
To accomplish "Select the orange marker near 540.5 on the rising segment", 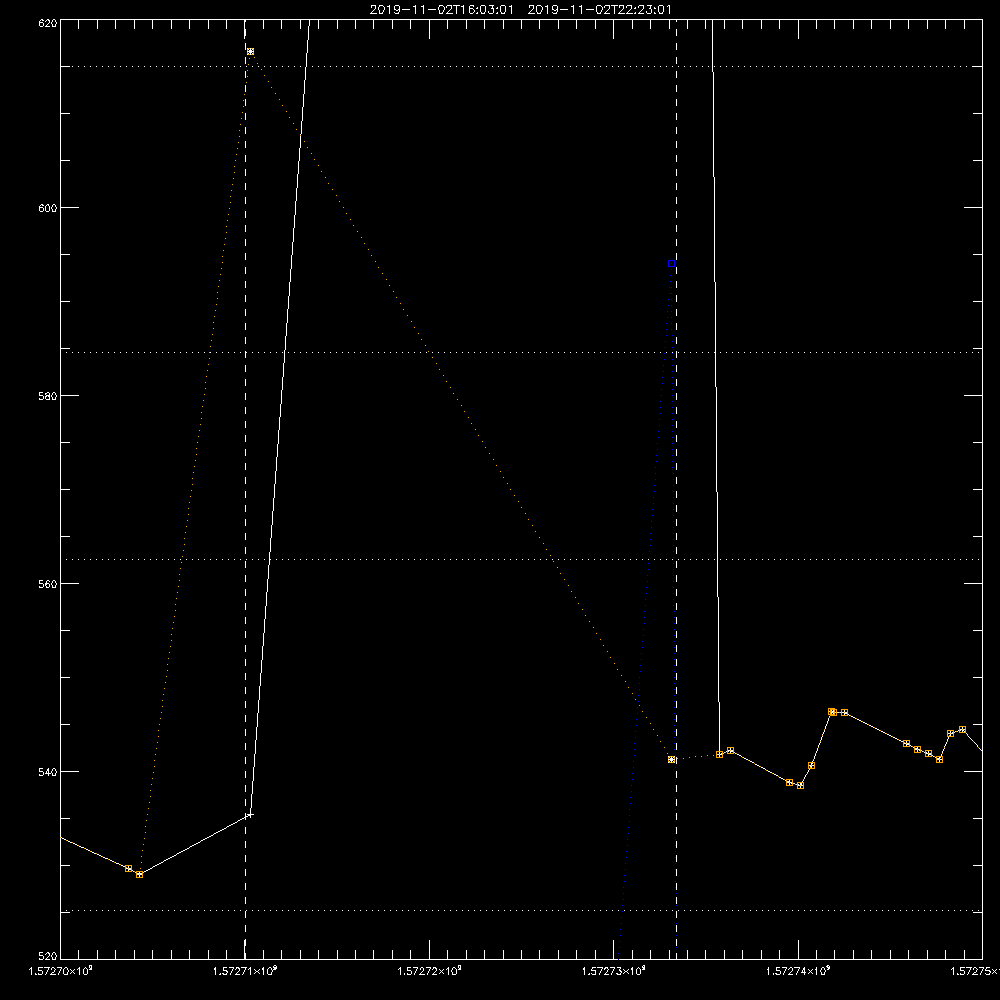I will tap(811, 765).
